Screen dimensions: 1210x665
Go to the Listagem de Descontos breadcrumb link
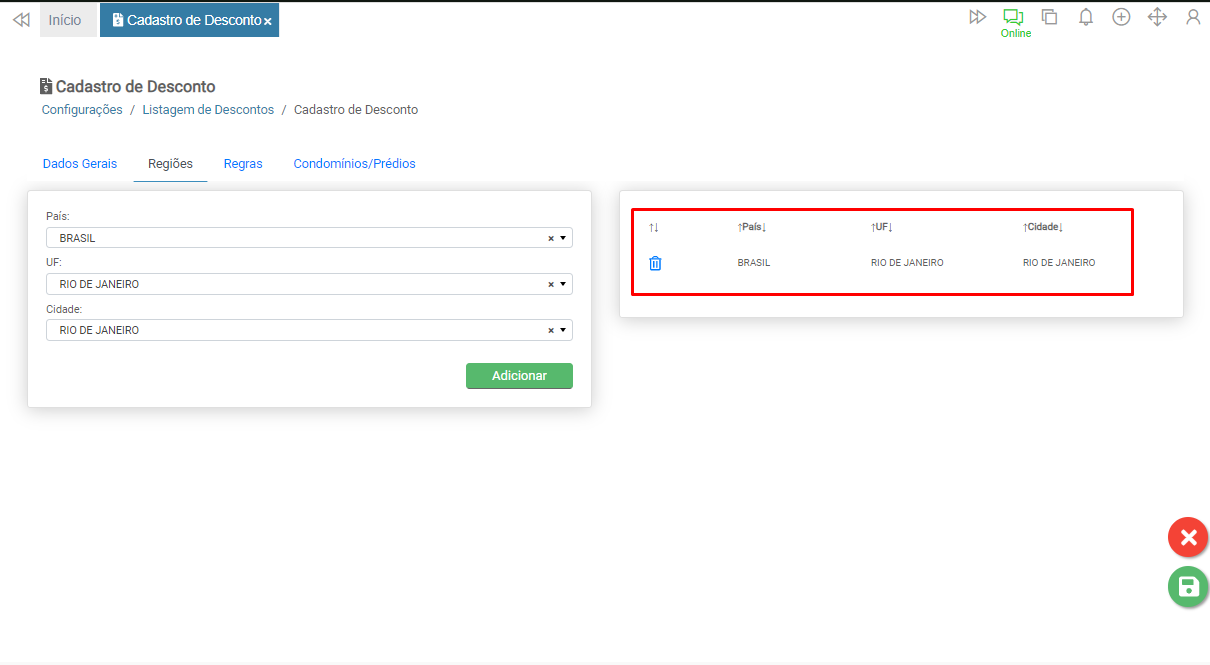[208, 110]
